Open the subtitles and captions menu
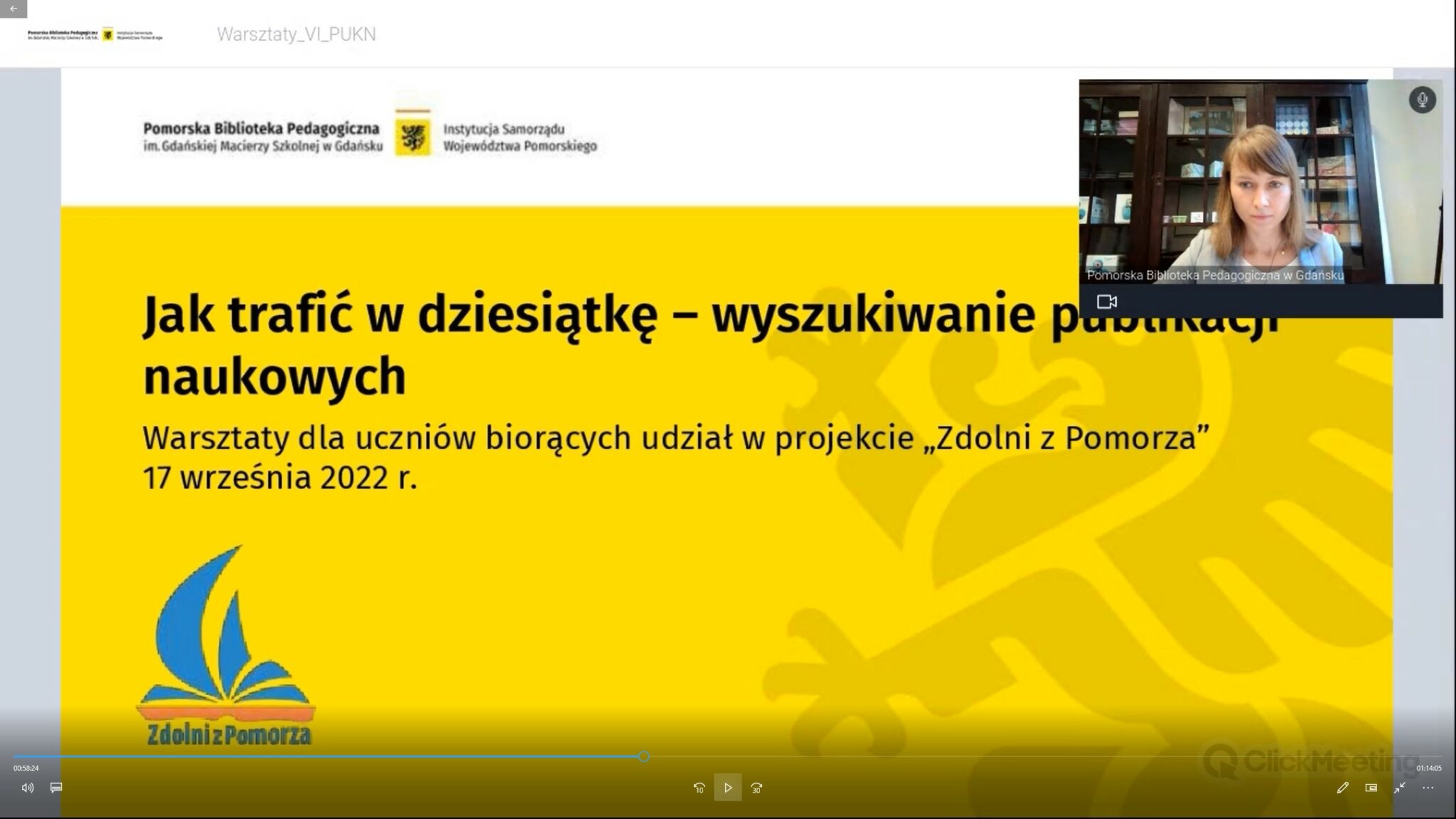 pos(56,788)
